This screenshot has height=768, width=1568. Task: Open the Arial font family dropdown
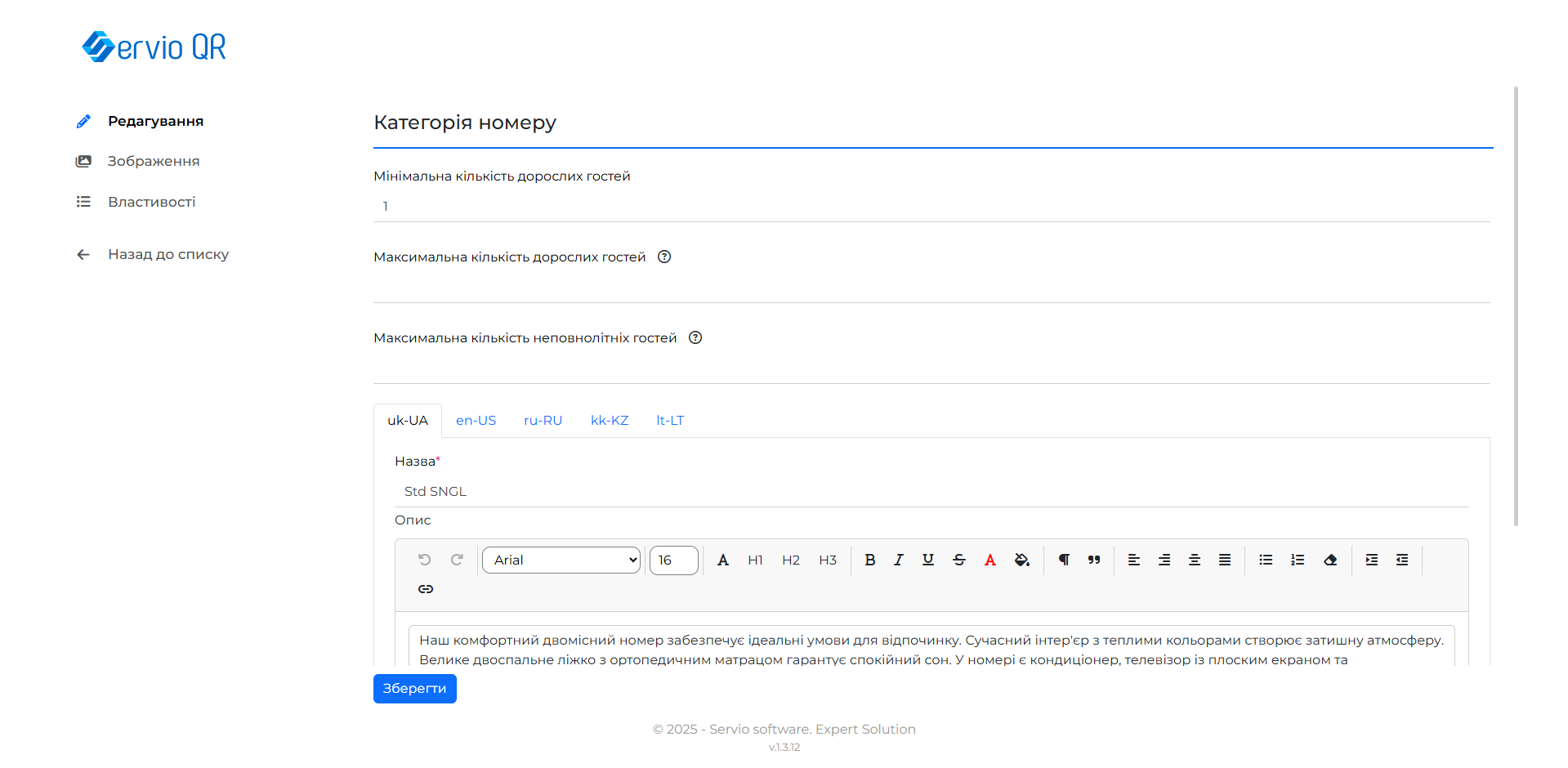point(561,560)
